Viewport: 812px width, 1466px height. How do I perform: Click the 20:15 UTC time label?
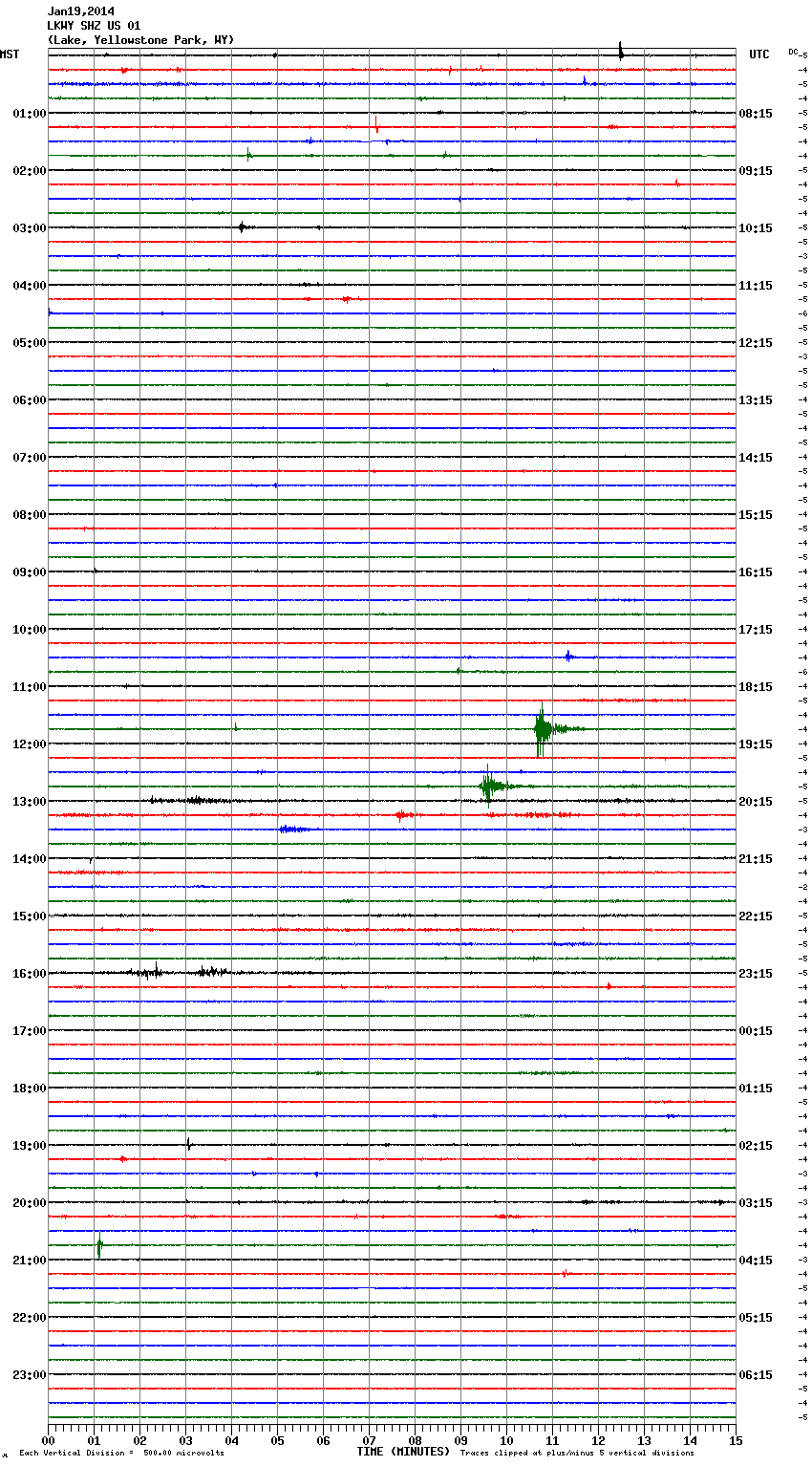756,802
